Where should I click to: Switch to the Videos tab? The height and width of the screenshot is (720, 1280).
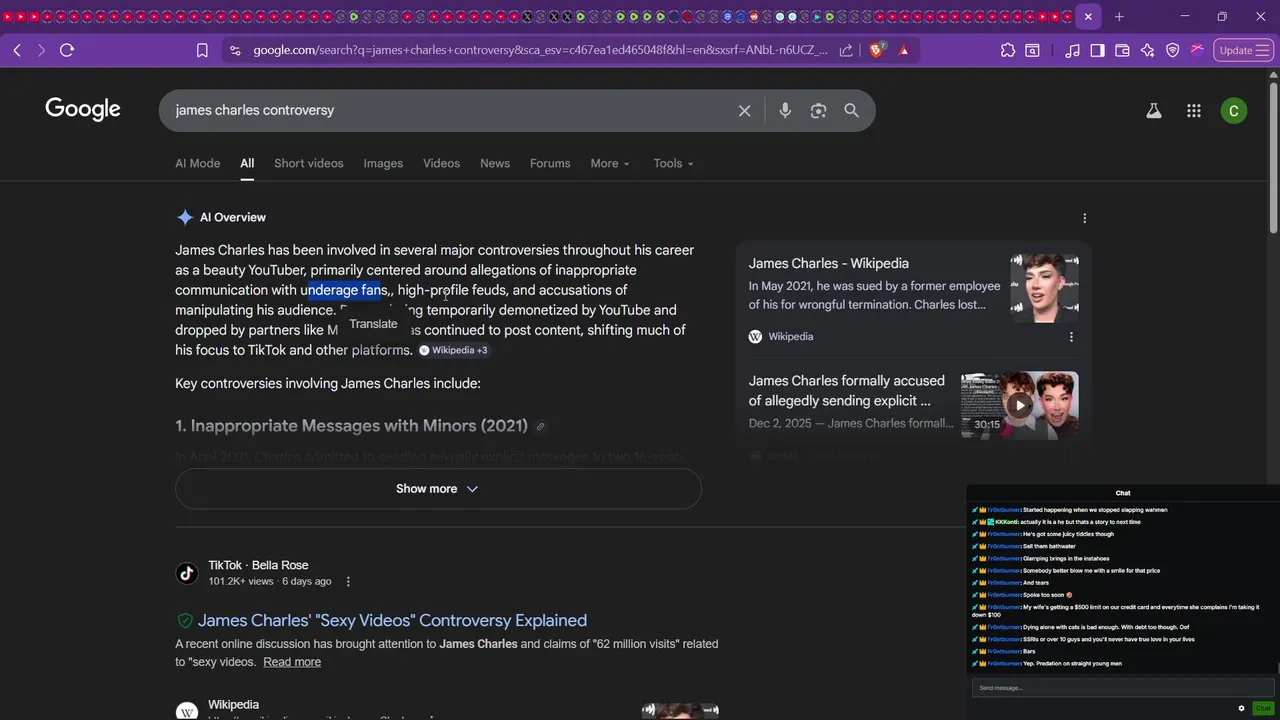[441, 163]
